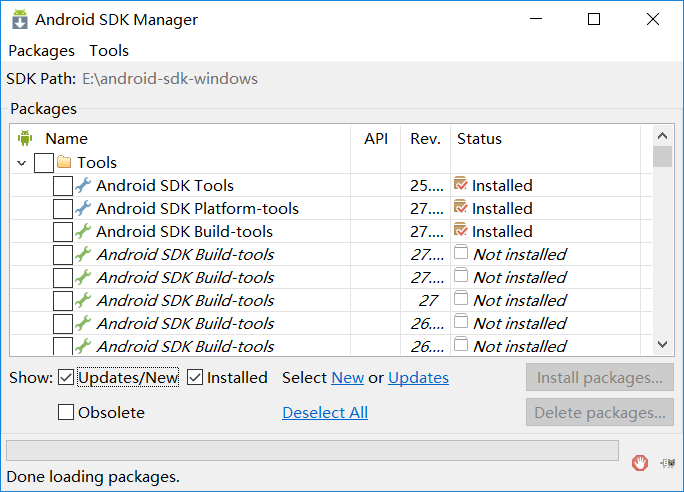Click the scrollbar up arrow in package list
The height and width of the screenshot is (492, 684).
pos(662,136)
